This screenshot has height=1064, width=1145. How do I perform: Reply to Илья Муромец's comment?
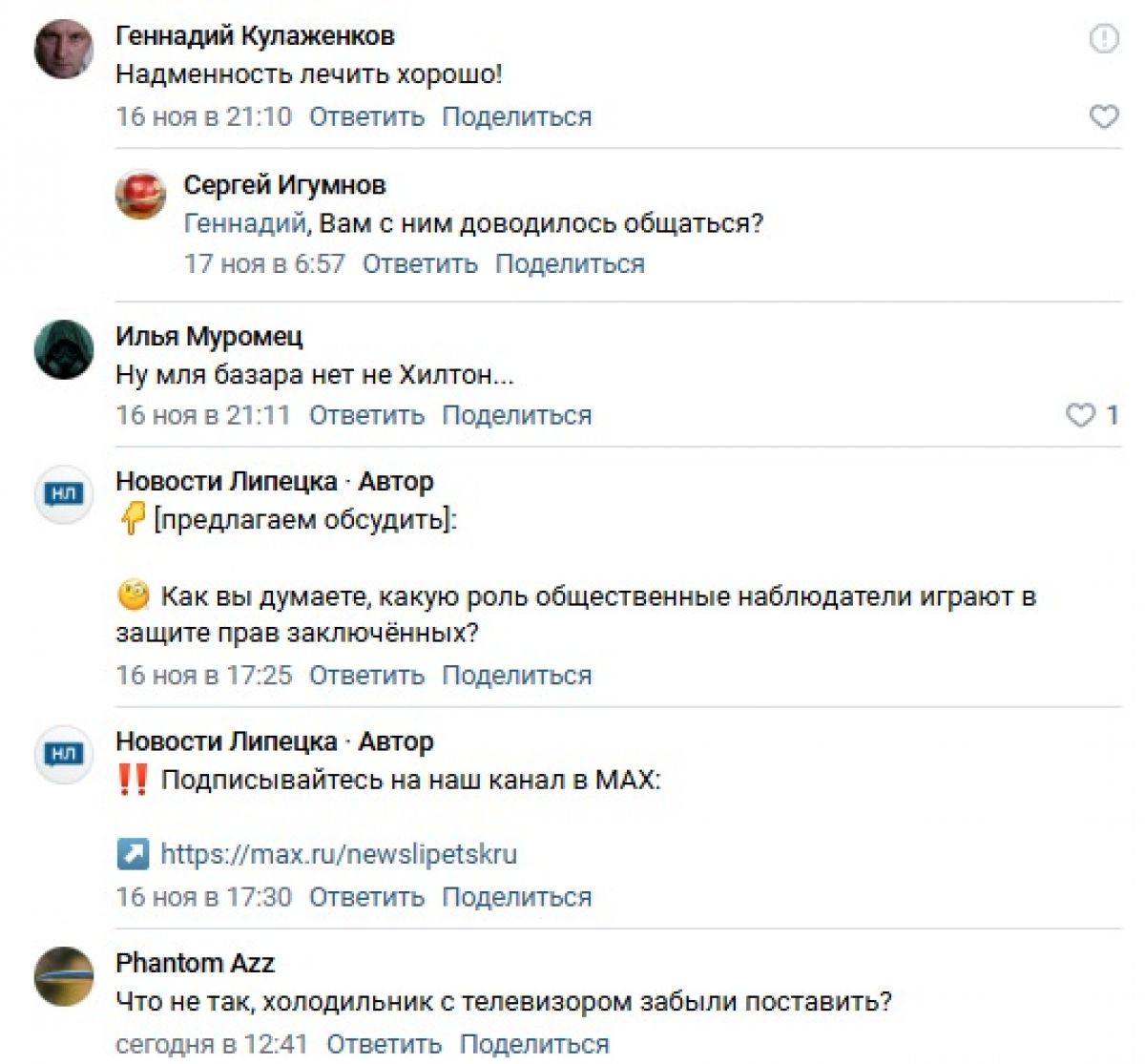(366, 415)
